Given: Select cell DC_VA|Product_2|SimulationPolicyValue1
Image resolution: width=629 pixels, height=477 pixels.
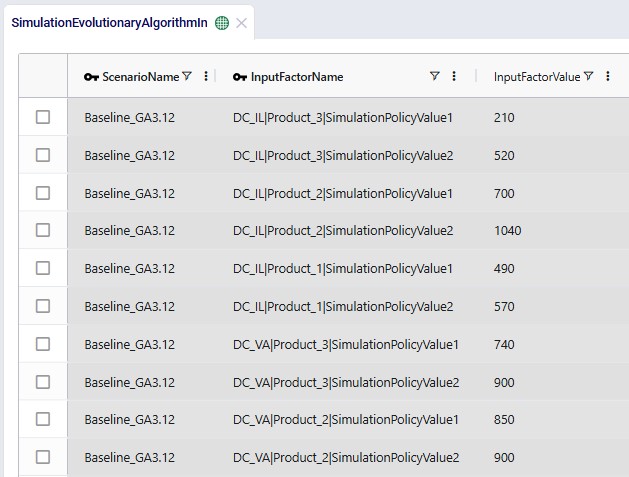Looking at the screenshot, I should 345,420.
